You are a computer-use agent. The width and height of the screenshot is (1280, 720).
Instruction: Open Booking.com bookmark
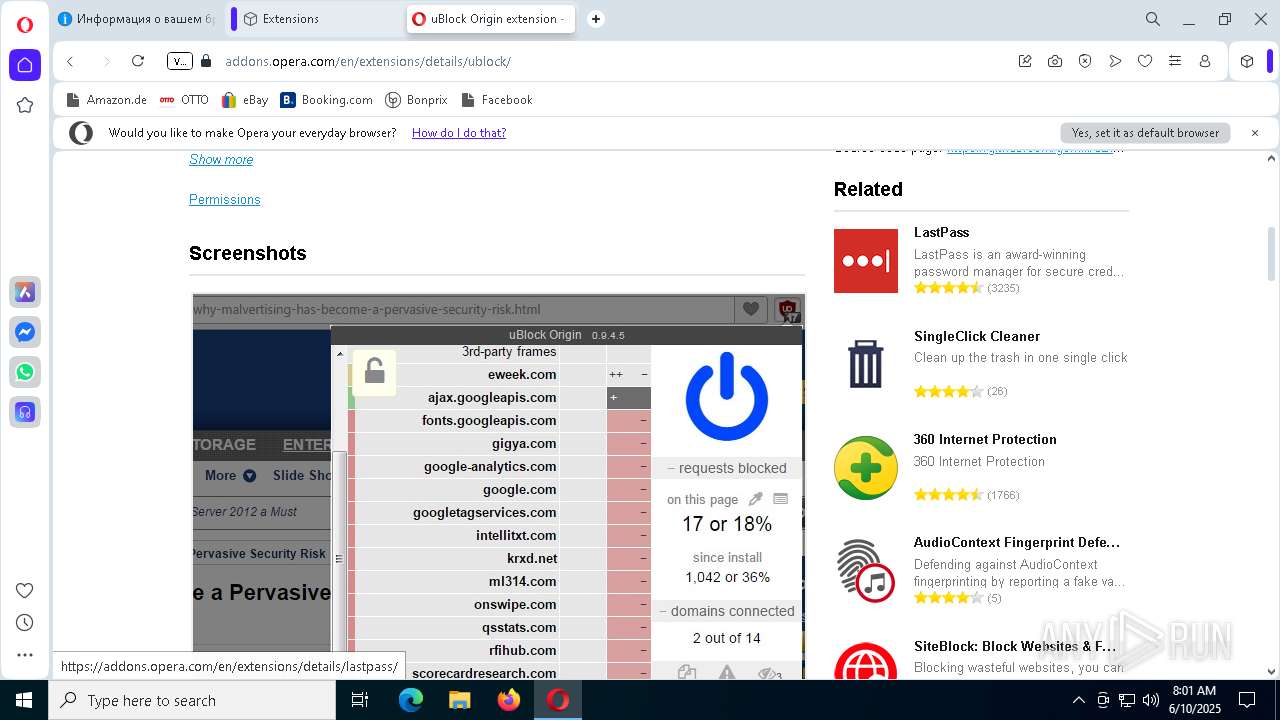coord(326,100)
